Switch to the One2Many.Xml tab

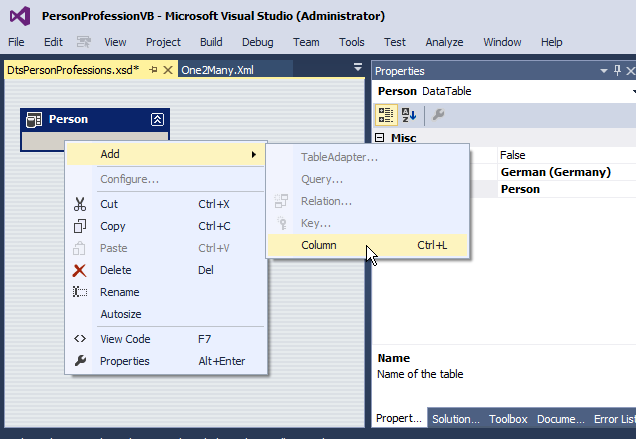pyautogui.click(x=235, y=70)
